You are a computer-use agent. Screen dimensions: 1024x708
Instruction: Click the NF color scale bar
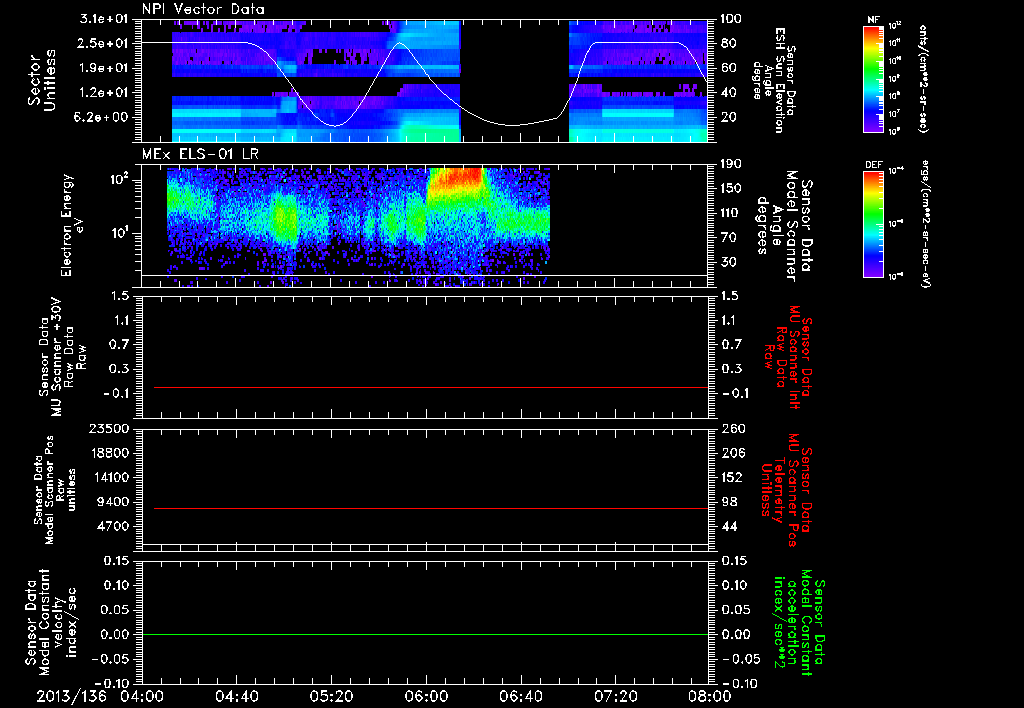(x=873, y=78)
